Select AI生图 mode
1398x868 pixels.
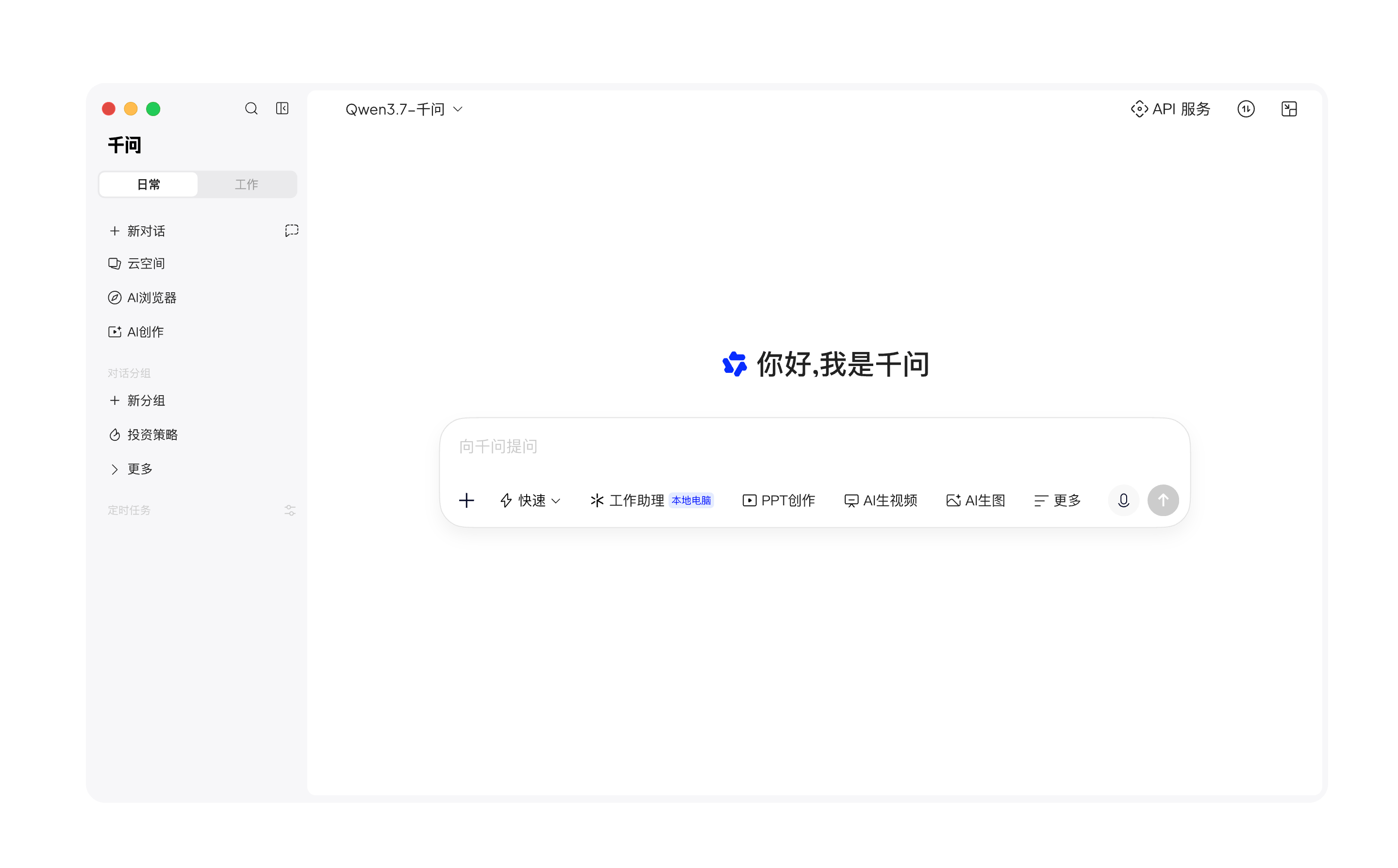976,501
